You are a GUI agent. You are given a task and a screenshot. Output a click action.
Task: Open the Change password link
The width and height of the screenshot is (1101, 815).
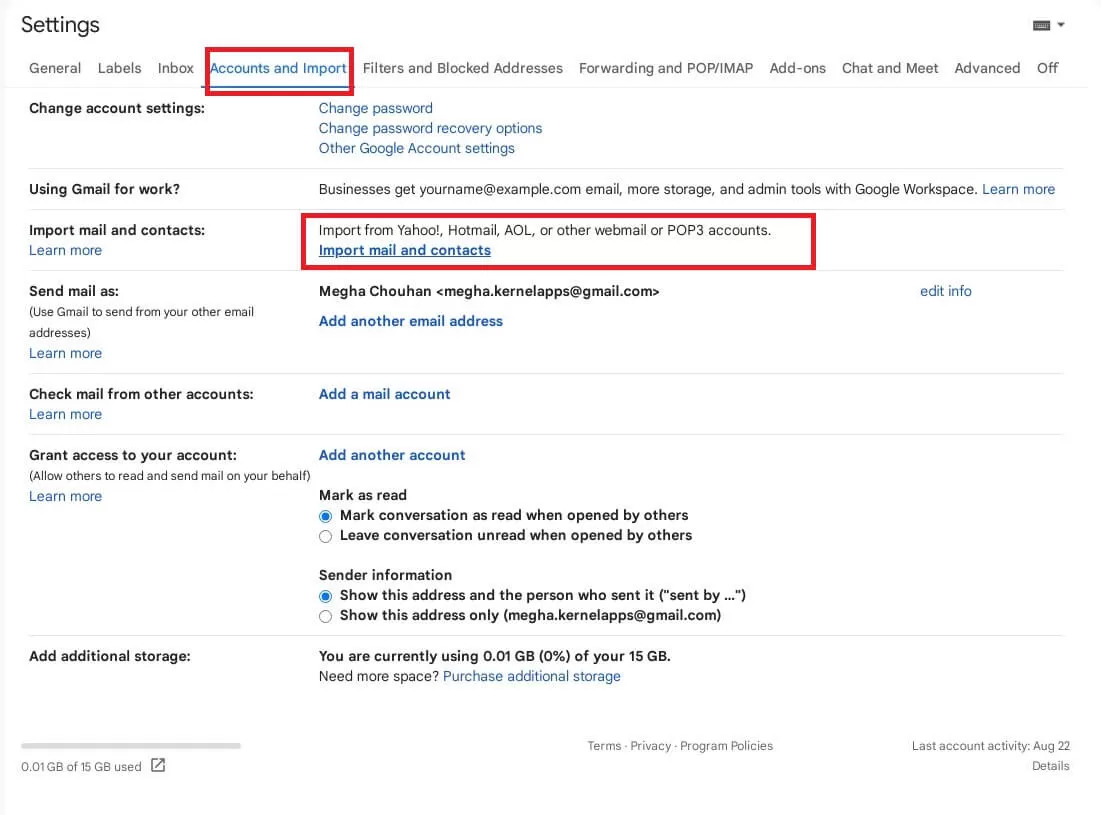(x=375, y=108)
